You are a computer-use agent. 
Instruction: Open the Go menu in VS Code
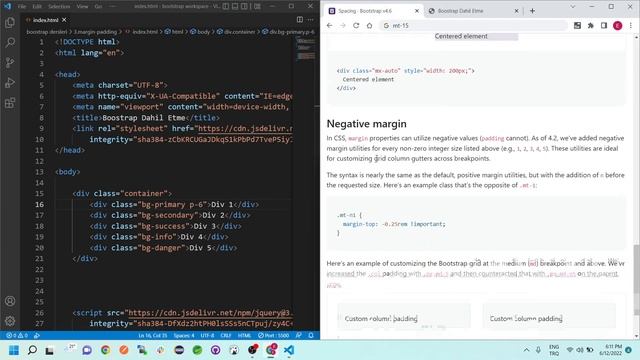(x=98, y=7)
